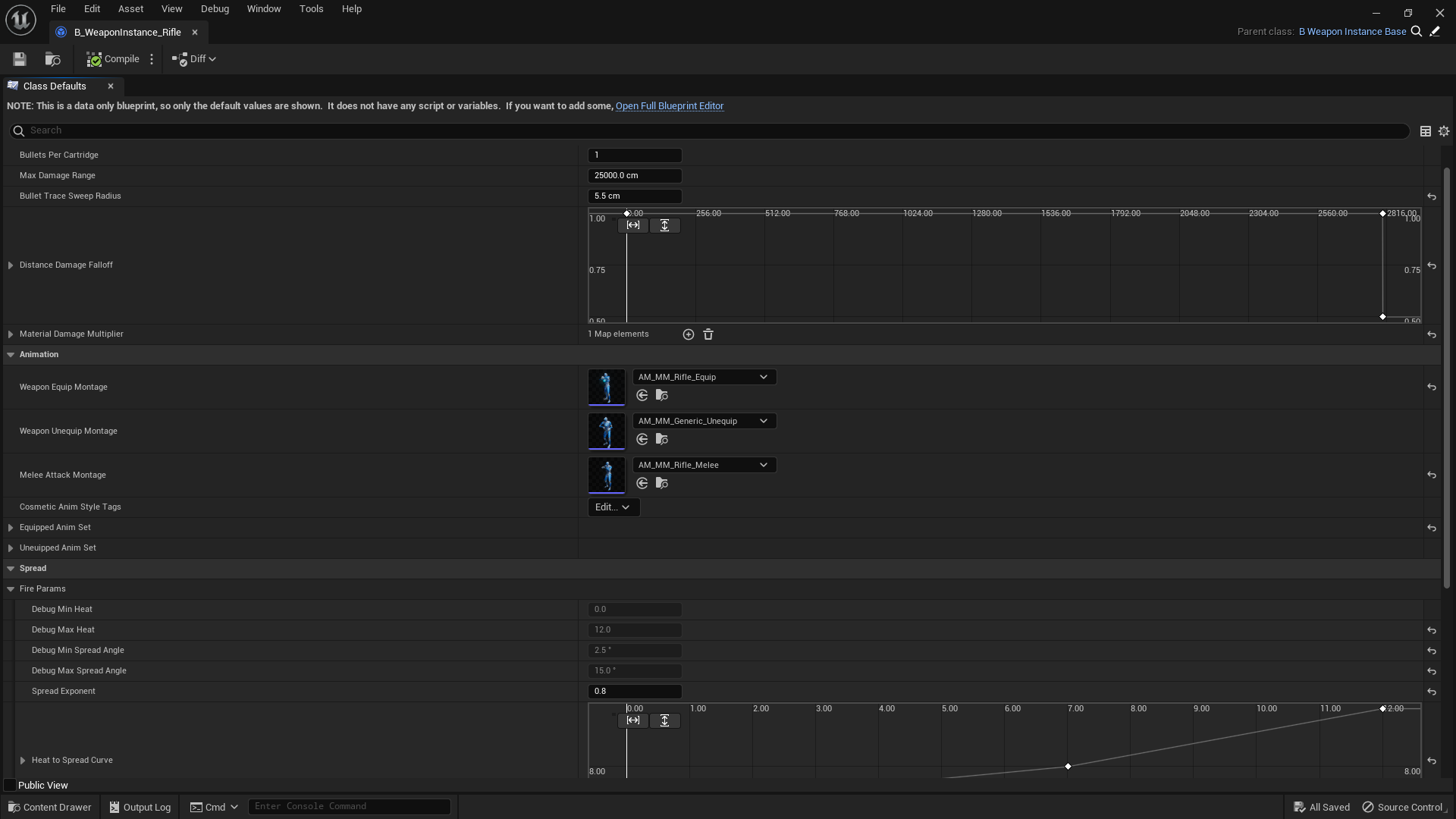Viewport: 1456px width, 819px height.
Task: Click the Save asset icon in toolbar
Action: (20, 59)
